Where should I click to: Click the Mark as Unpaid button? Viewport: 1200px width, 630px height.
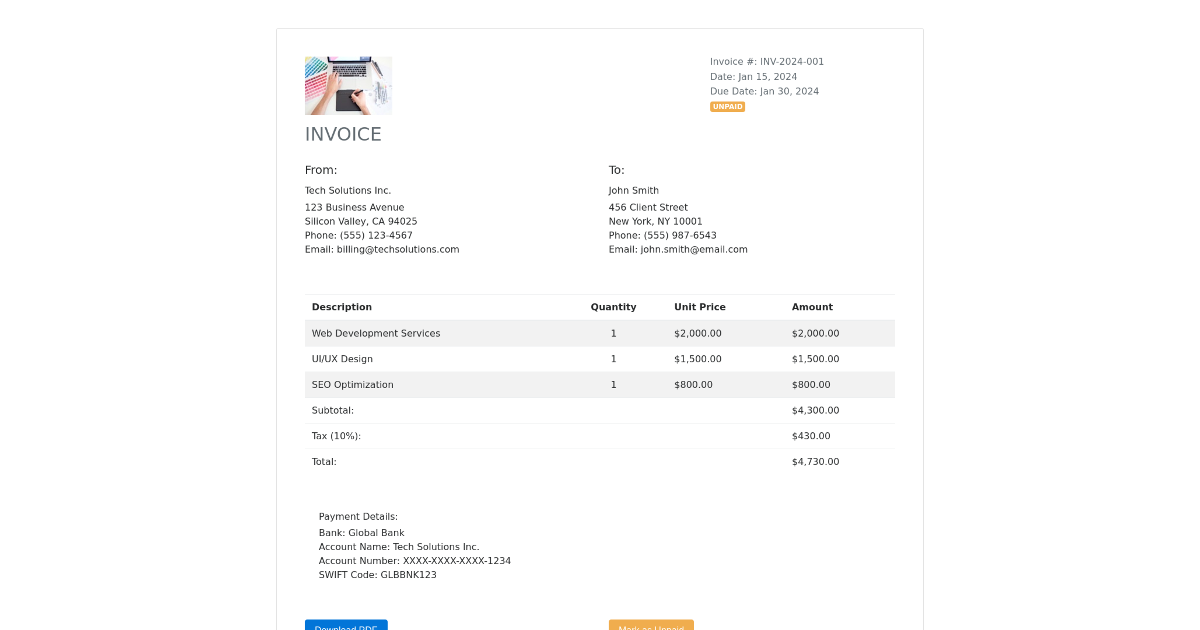651,626
